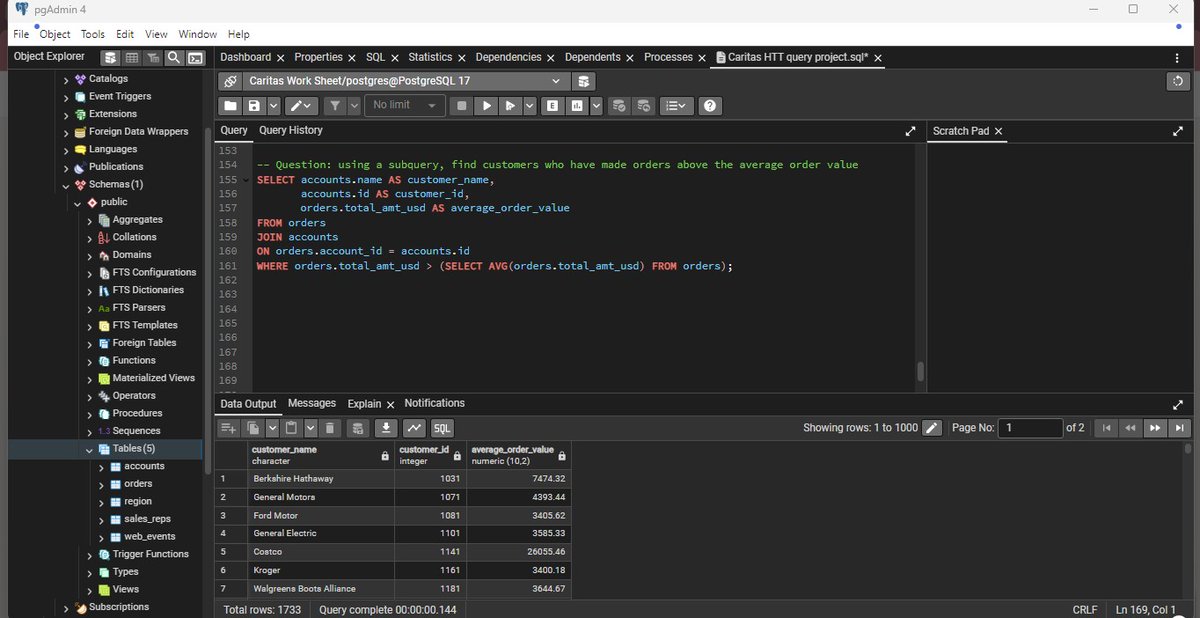Screen dimensions: 1200x618
Task: Collapse the Schemas (1) tree node
Action: point(66,185)
